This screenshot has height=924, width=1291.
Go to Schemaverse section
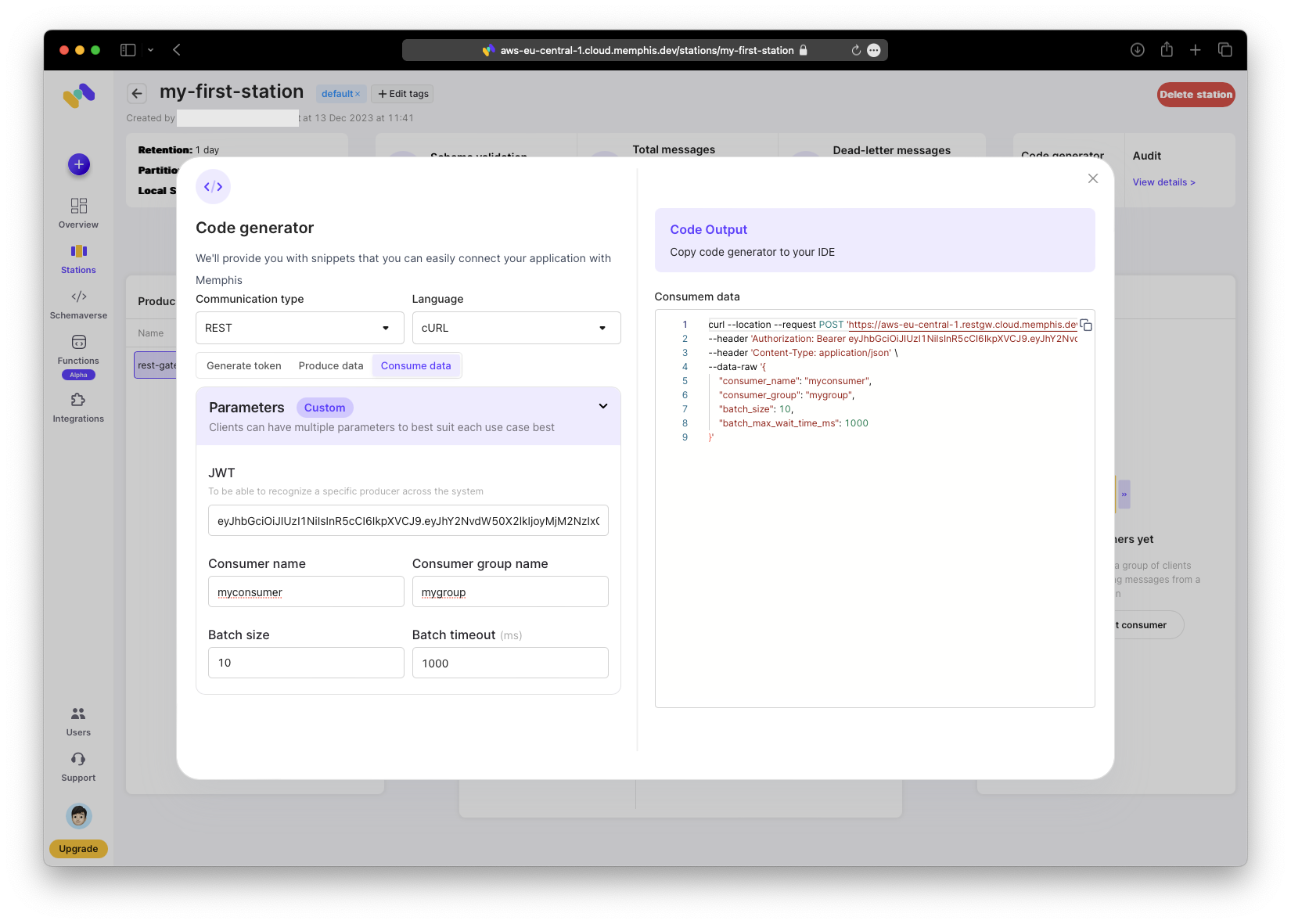coord(78,304)
